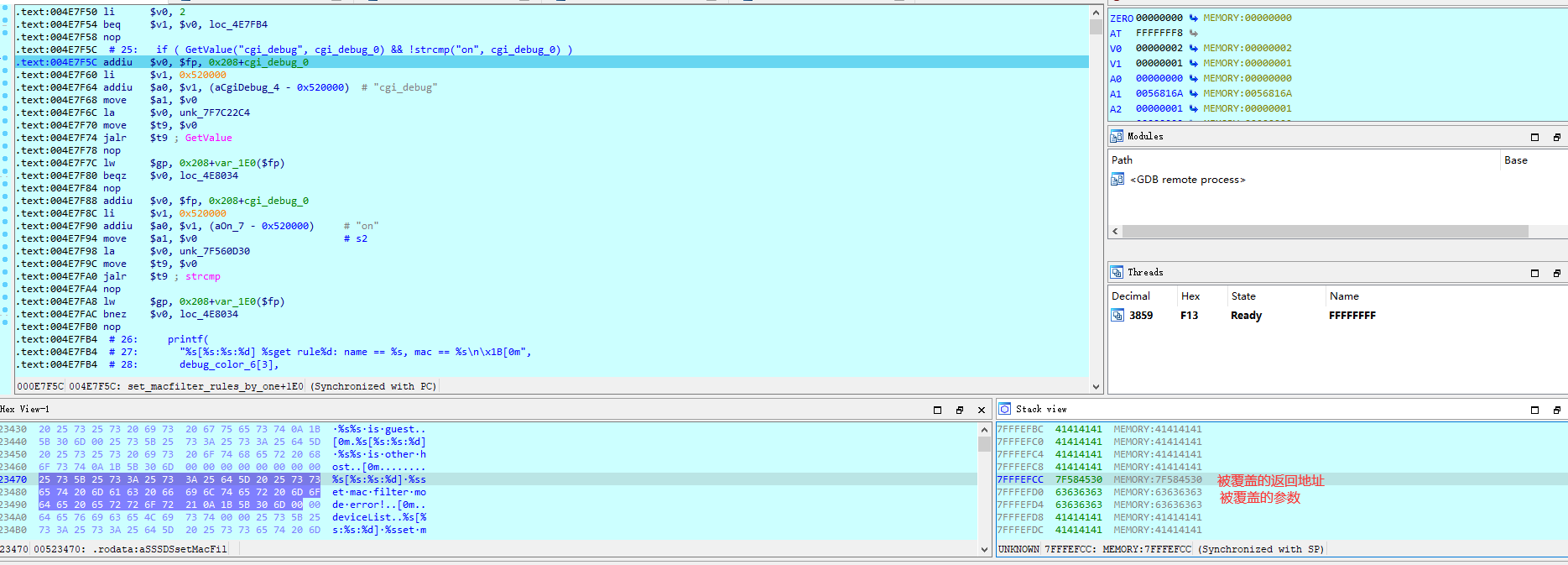Float the Hex View-1 panel
1568x565 pixels.
pyautogui.click(x=959, y=410)
